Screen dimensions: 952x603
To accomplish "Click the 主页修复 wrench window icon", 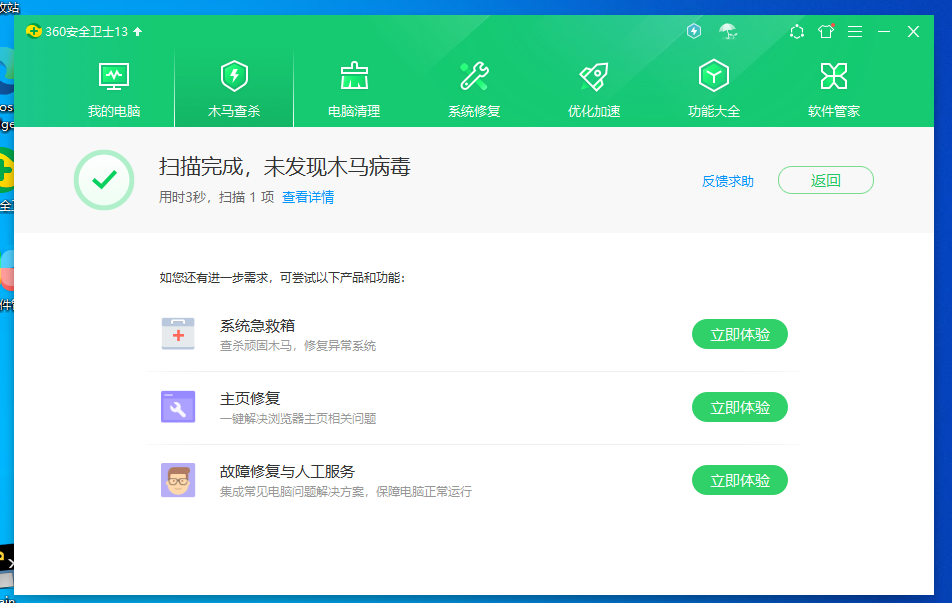I will 178,407.
